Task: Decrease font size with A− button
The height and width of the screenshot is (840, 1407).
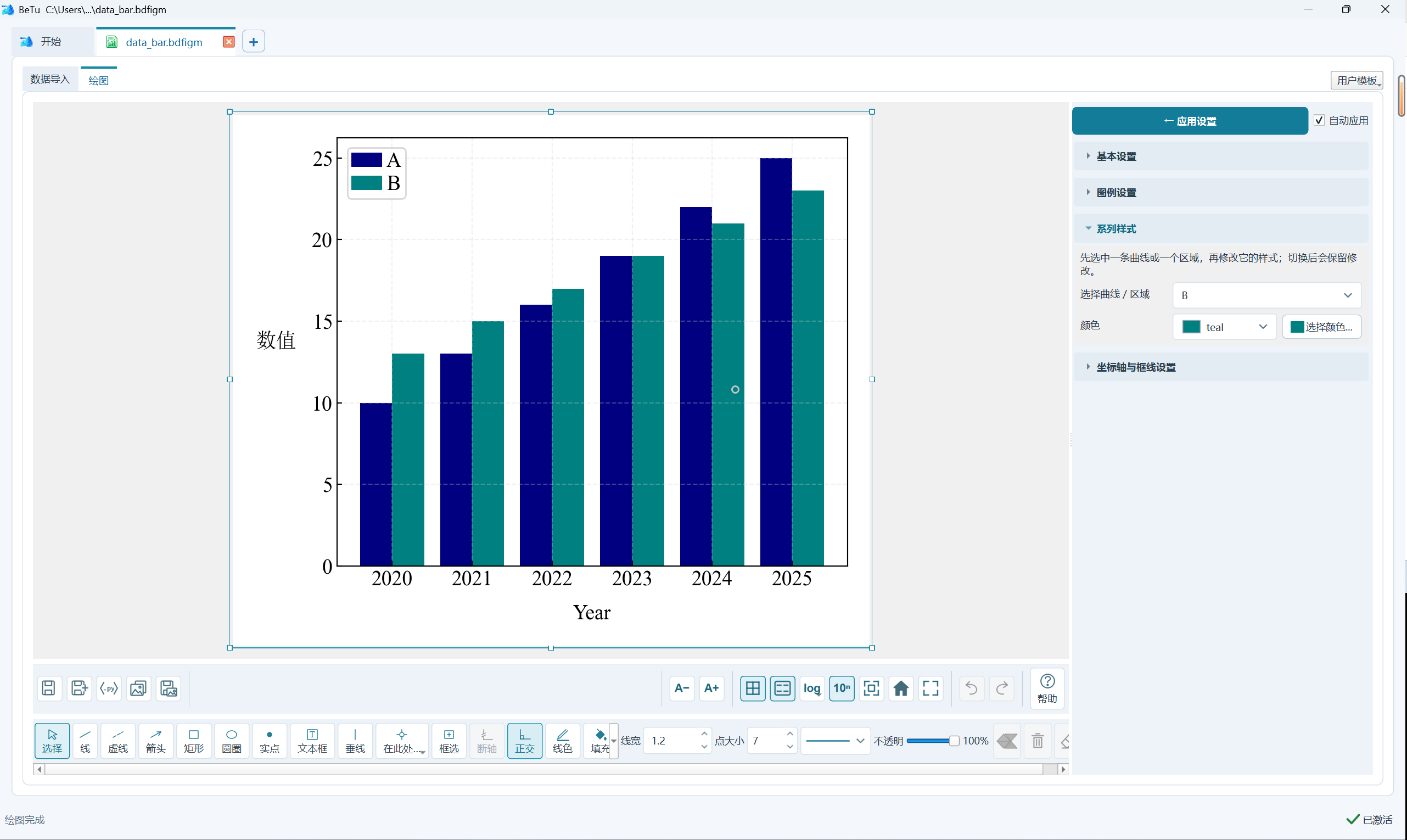Action: [x=682, y=688]
